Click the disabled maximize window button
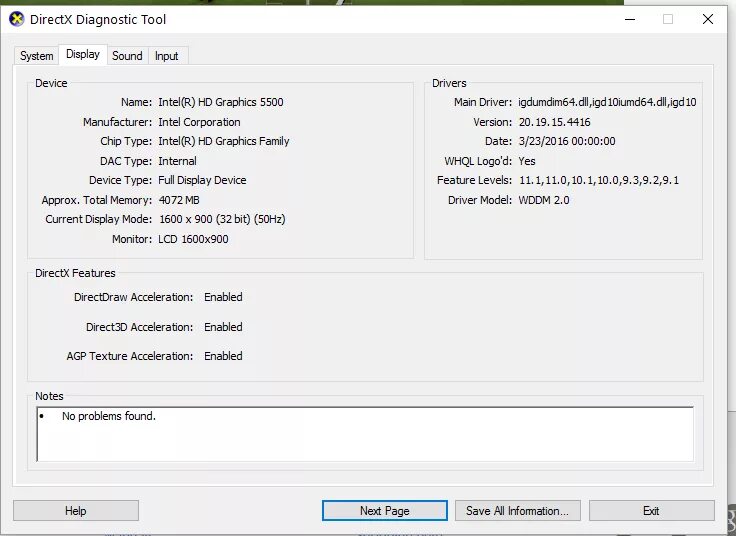The height and width of the screenshot is (536, 736). pos(668,19)
